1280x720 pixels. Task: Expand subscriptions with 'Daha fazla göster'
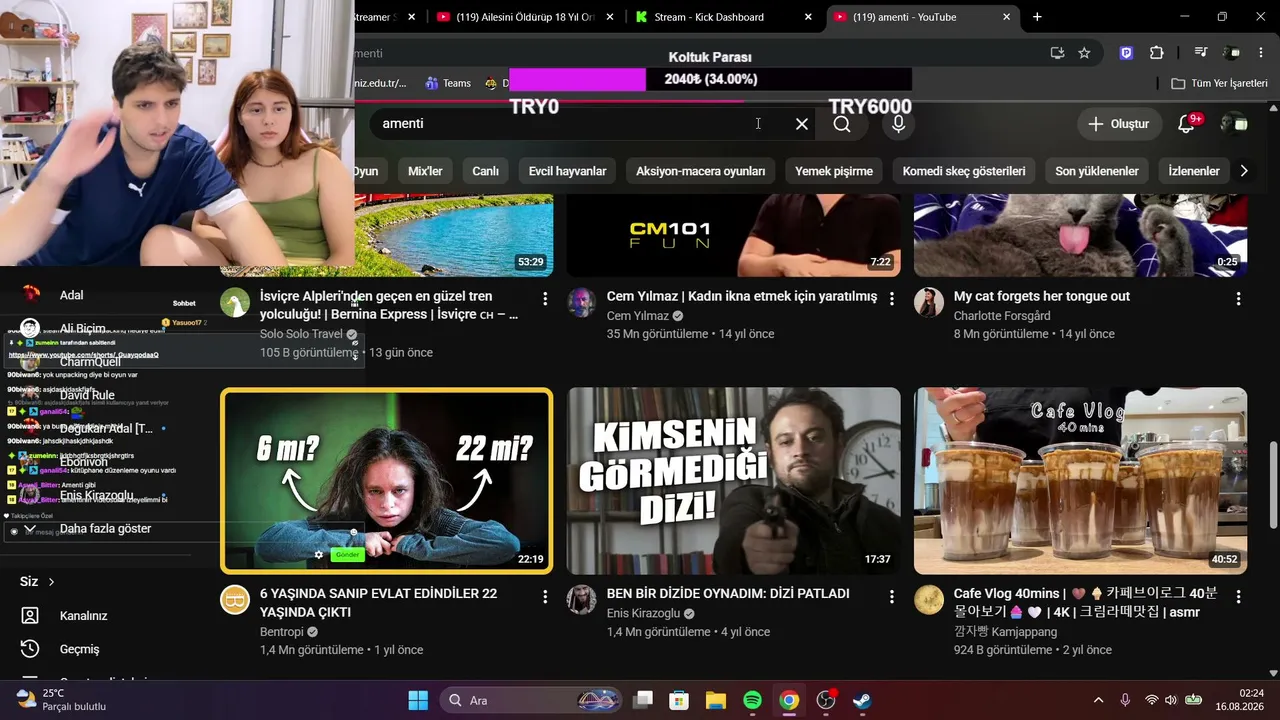tap(105, 528)
